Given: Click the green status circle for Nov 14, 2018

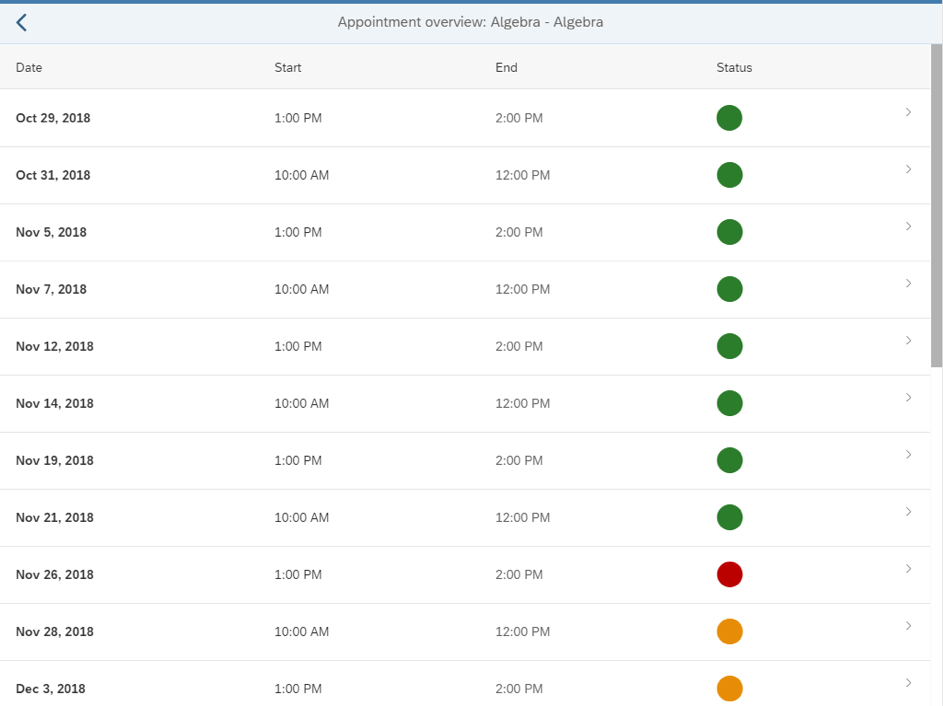Looking at the screenshot, I should click(x=730, y=404).
